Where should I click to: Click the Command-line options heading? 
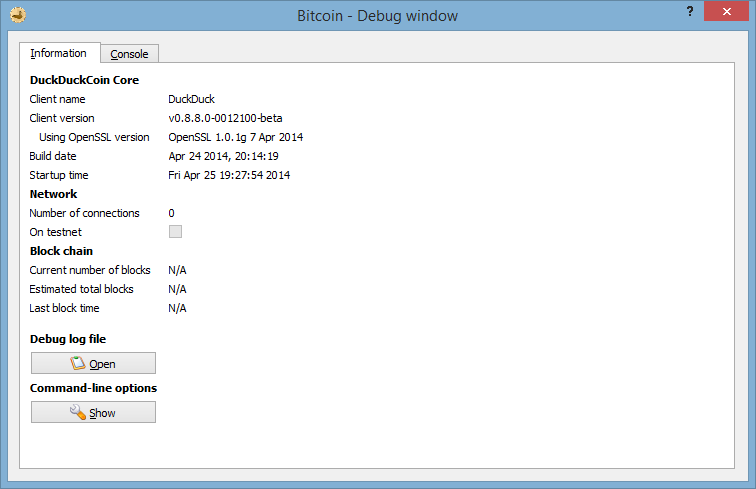pos(94,388)
